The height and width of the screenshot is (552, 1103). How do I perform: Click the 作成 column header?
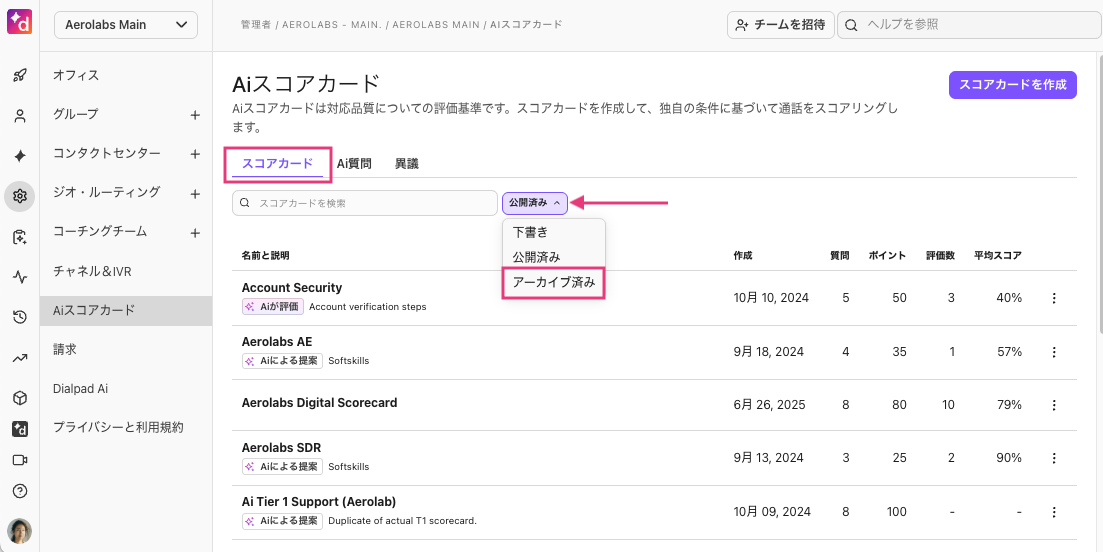pos(742,255)
